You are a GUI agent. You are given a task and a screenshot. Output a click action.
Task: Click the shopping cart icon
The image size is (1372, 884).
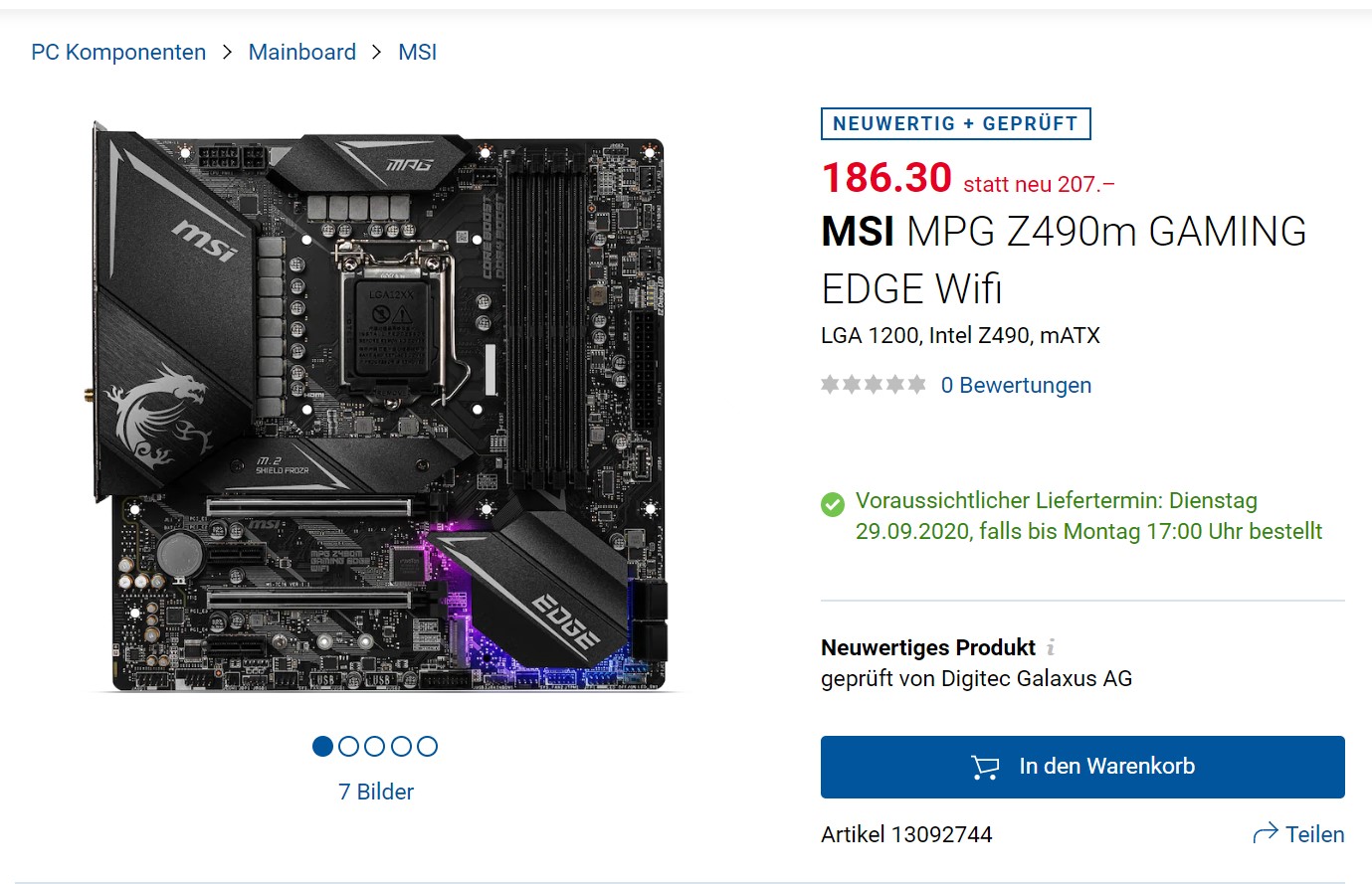[985, 767]
